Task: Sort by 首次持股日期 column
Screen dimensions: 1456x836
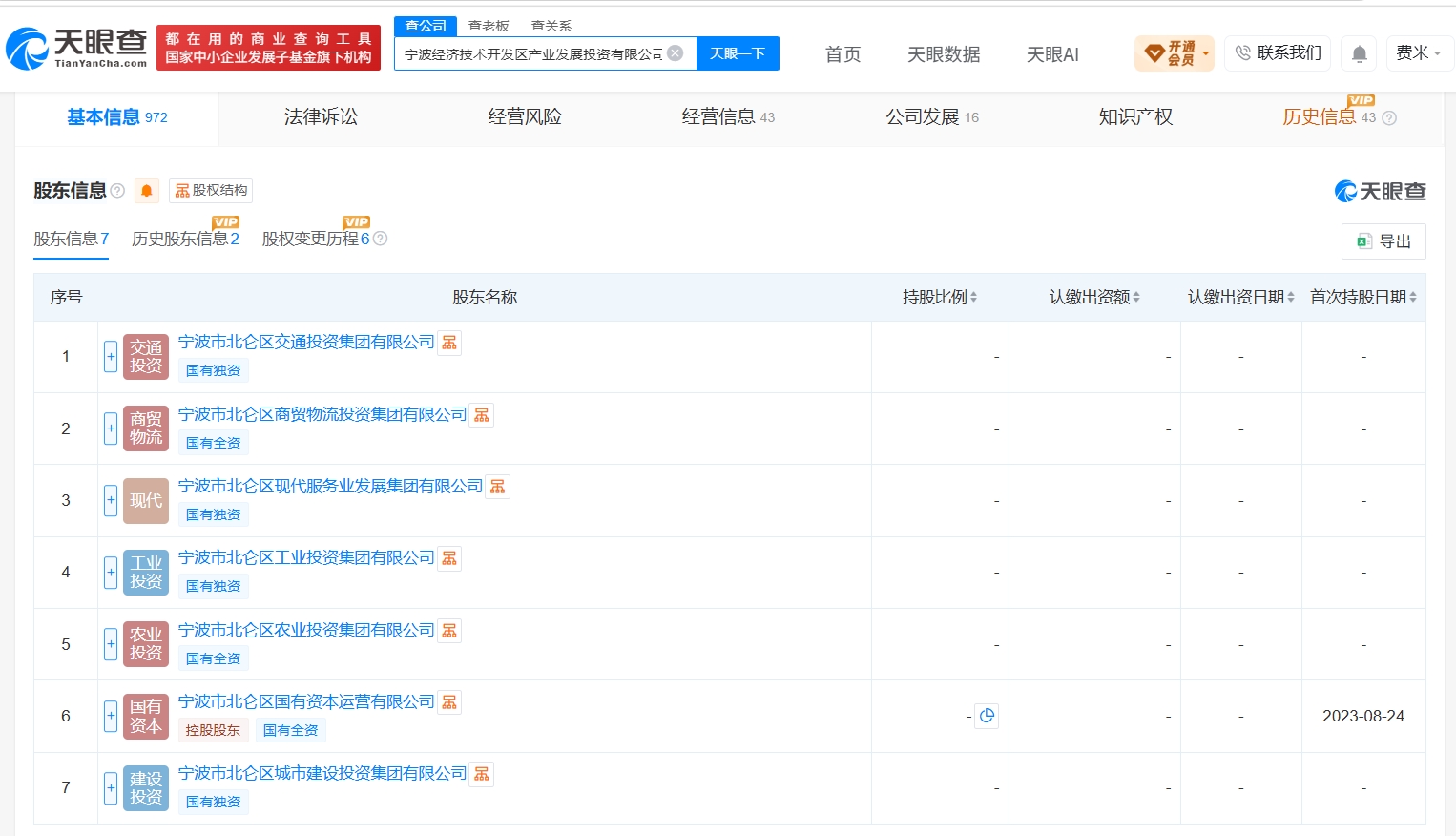Action: tap(1363, 298)
